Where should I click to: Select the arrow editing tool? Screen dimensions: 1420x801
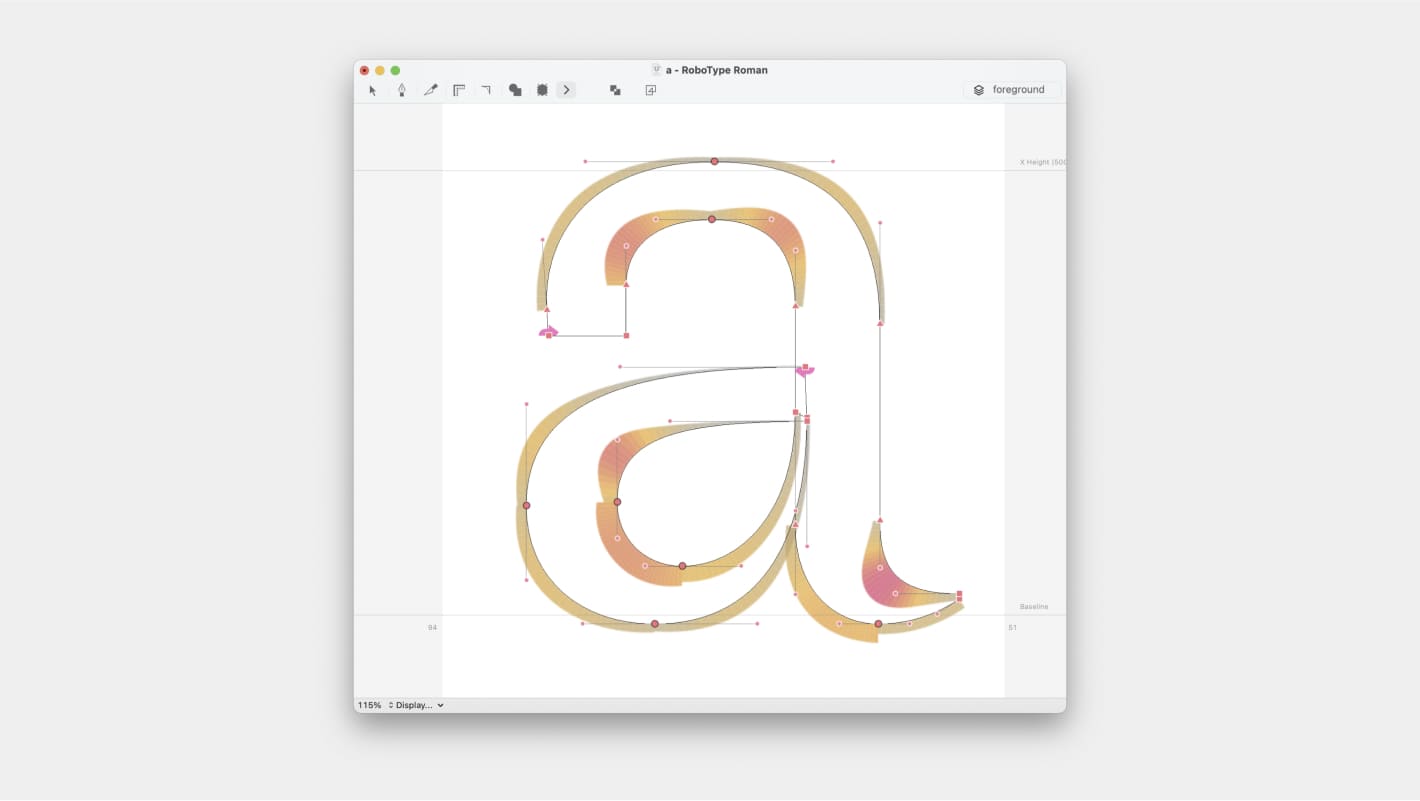click(373, 90)
